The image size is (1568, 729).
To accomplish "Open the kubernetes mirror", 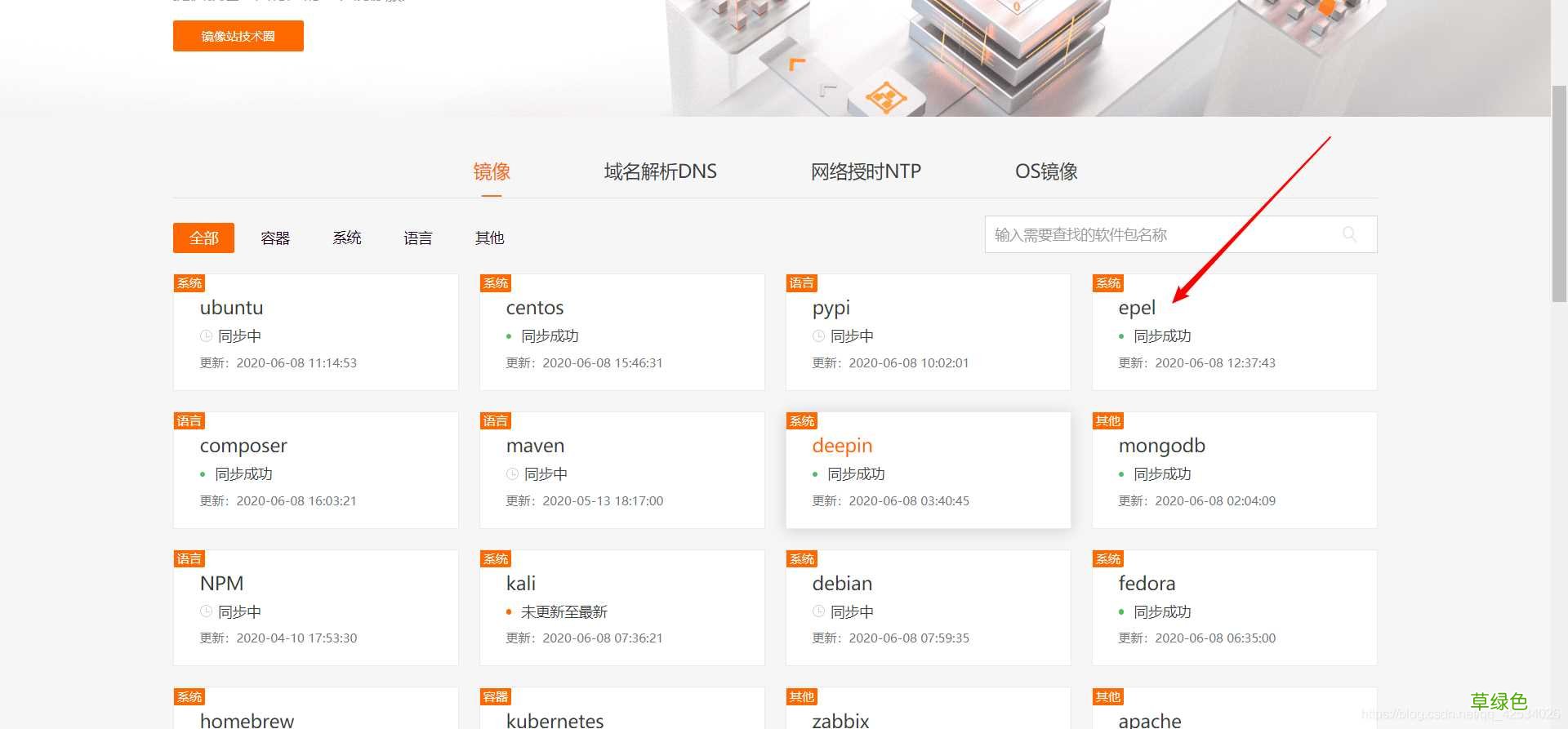I will [x=555, y=720].
